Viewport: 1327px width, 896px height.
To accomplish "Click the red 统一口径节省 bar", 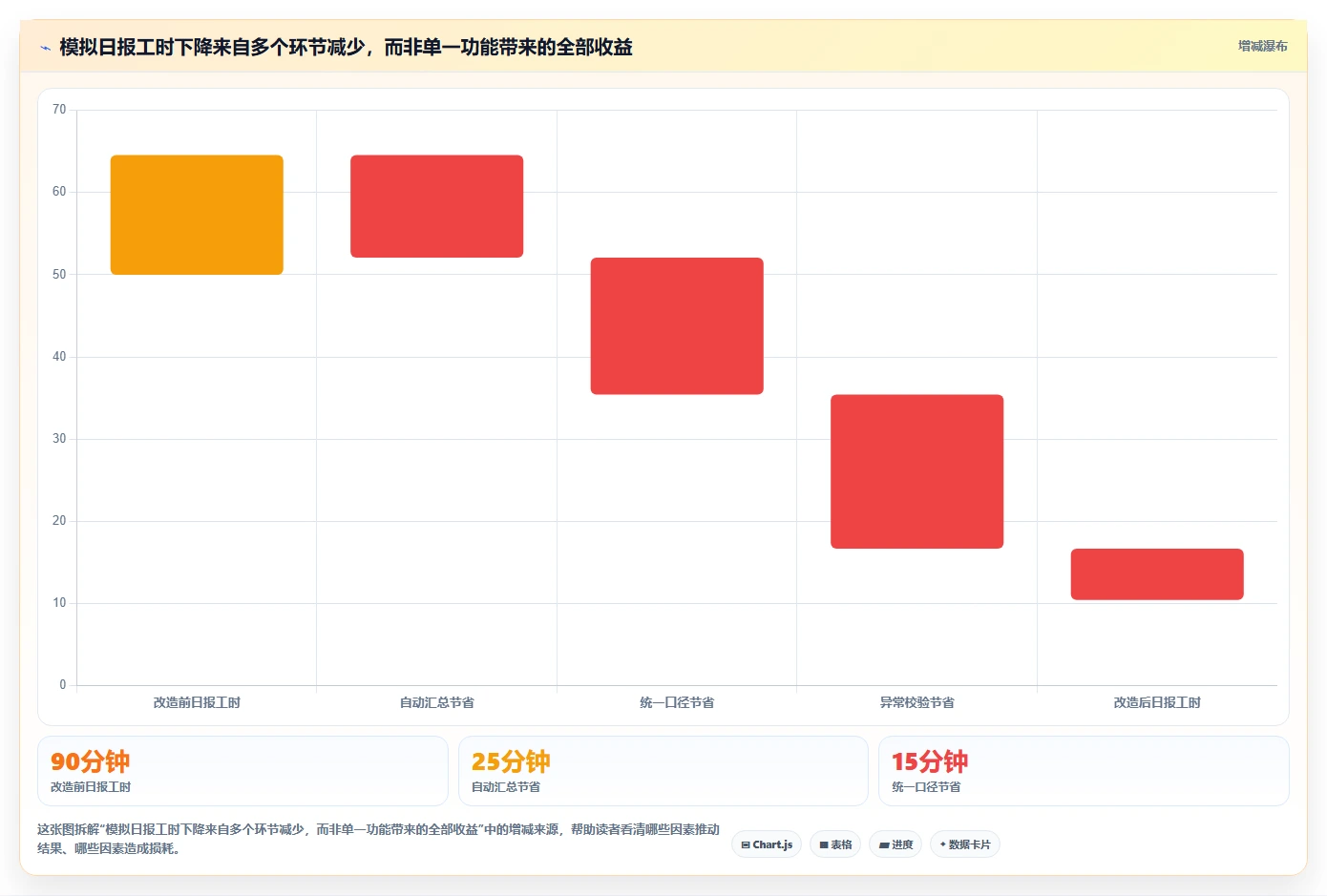I will pos(677,325).
